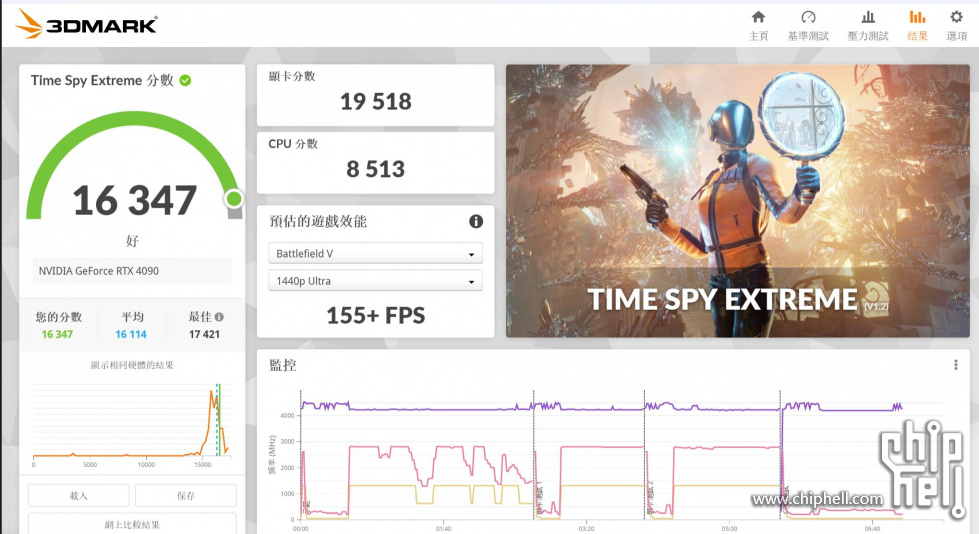This screenshot has width=979, height=534.
Task: Click the graphics score value 19 518
Action: pos(375,101)
